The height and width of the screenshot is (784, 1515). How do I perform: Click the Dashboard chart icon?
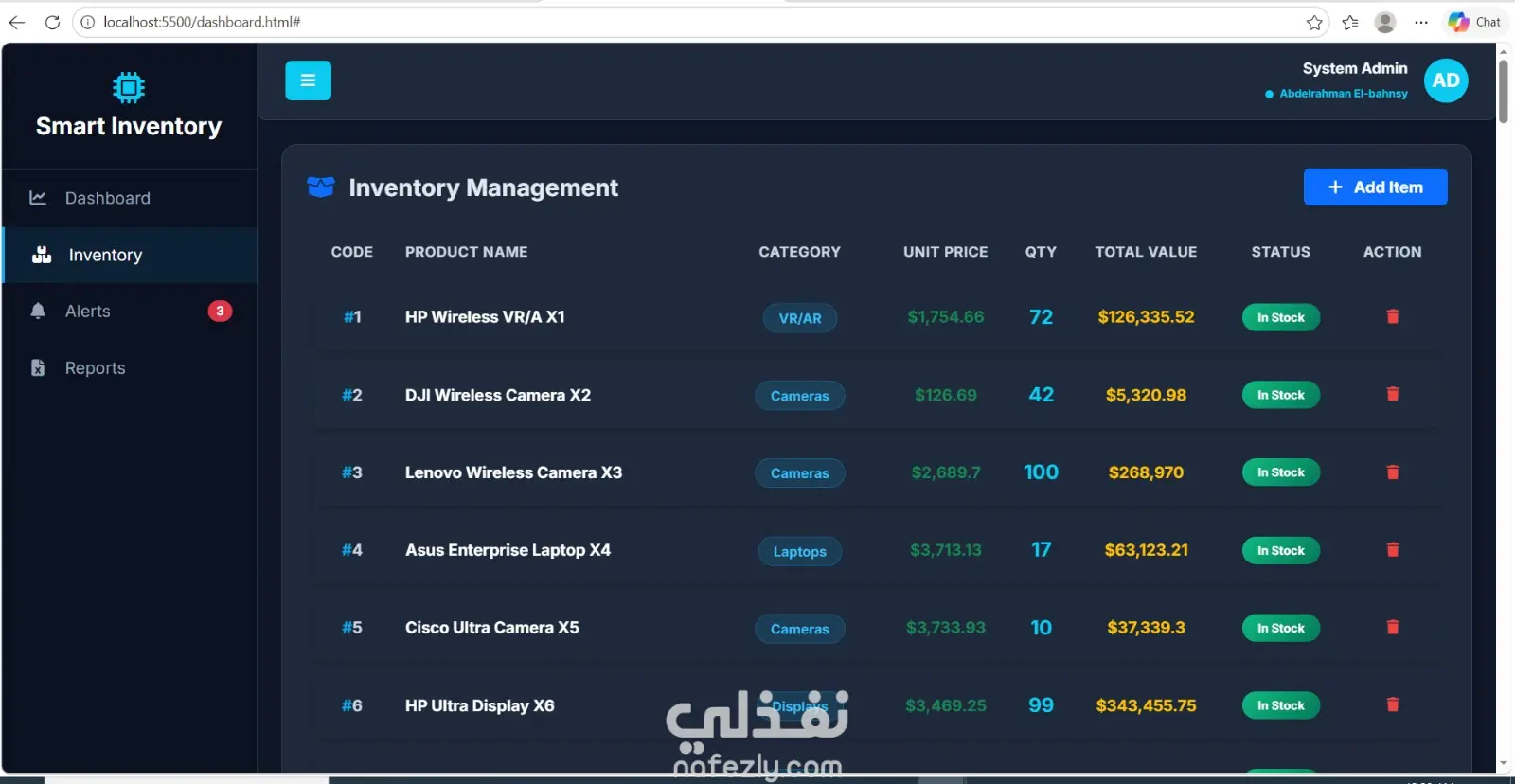click(38, 198)
